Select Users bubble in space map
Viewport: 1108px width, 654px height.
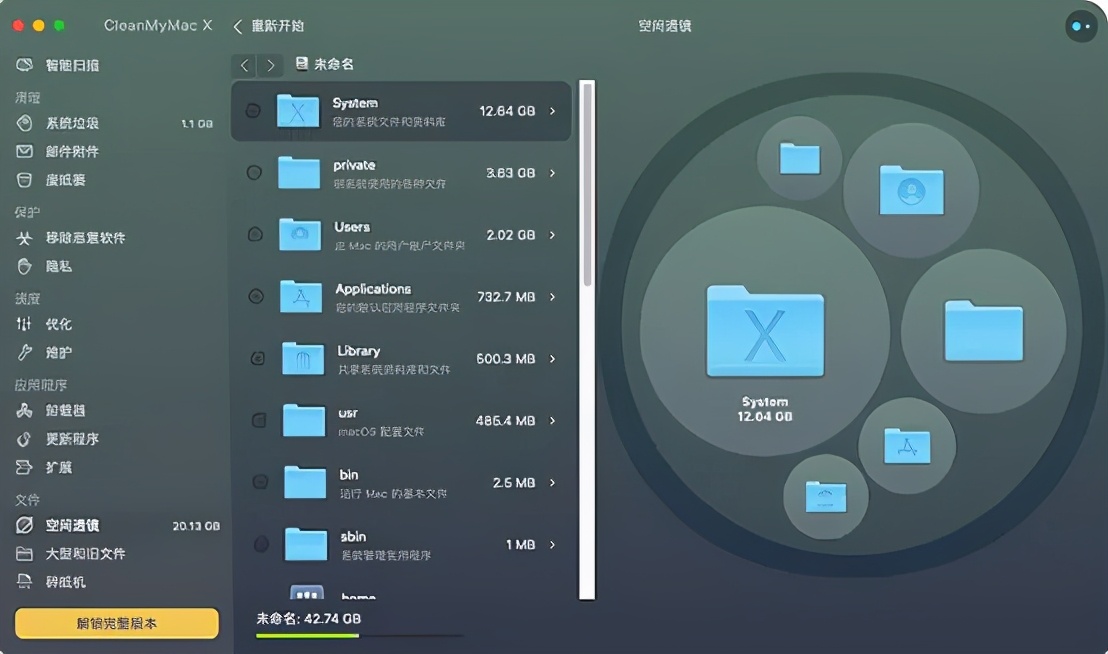[912, 190]
